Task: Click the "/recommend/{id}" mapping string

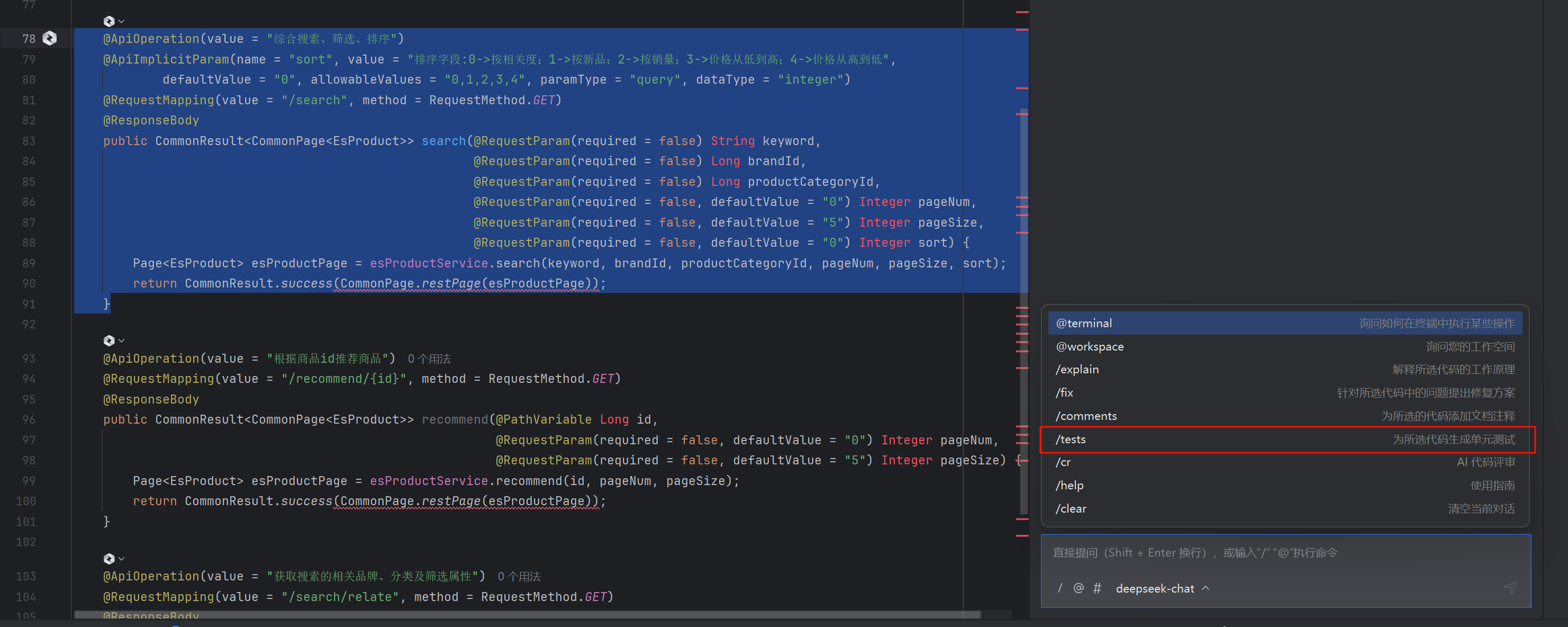Action: [343, 379]
